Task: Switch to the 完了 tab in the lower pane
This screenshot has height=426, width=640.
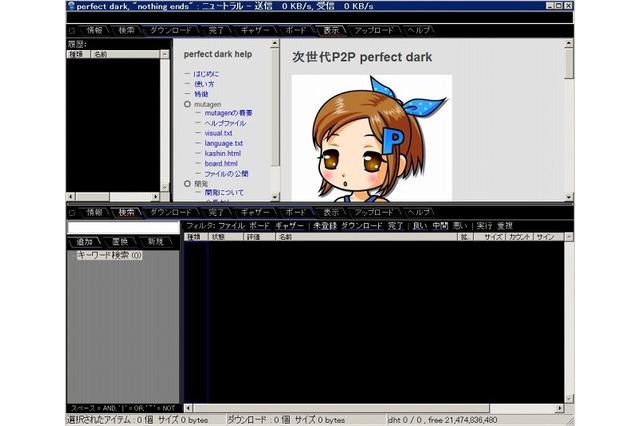Action: click(x=216, y=212)
